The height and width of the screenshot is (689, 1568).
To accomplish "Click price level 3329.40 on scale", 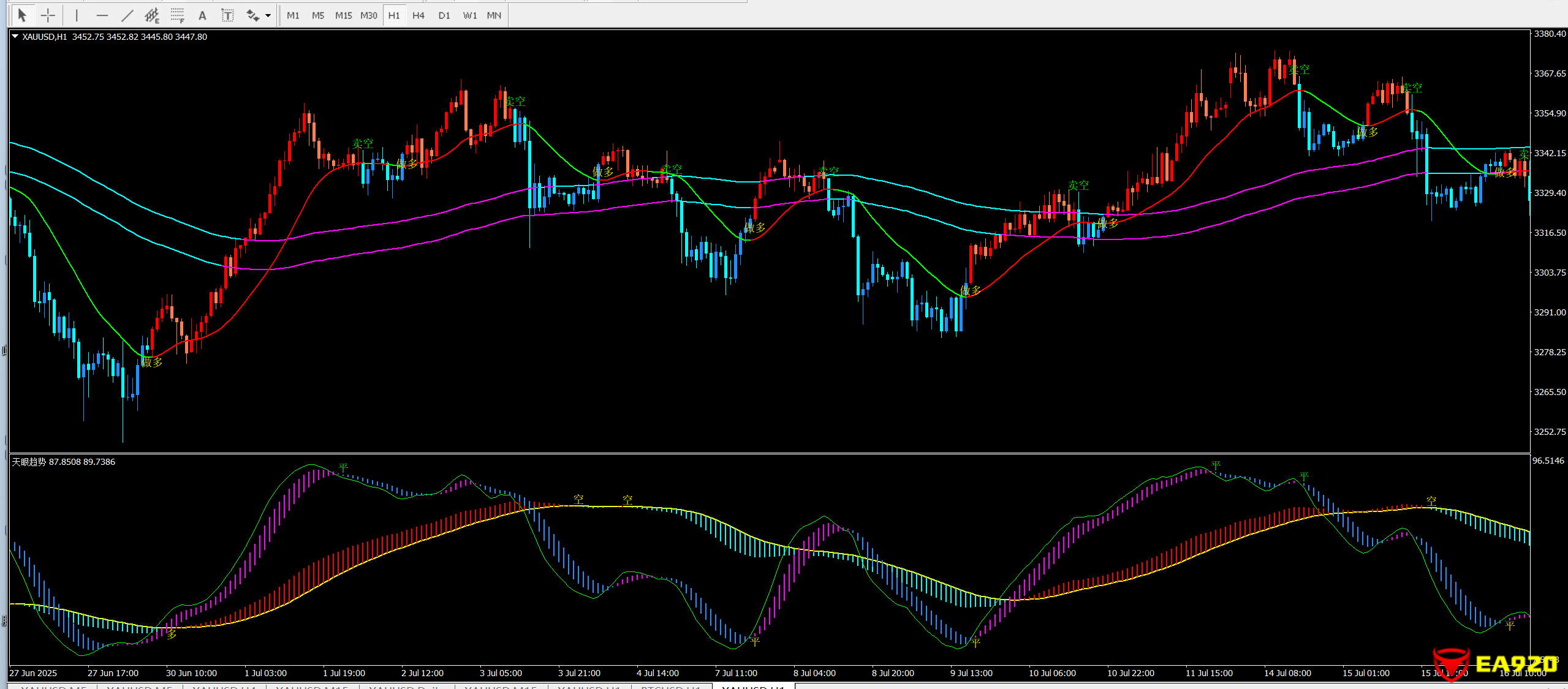I will (1550, 193).
